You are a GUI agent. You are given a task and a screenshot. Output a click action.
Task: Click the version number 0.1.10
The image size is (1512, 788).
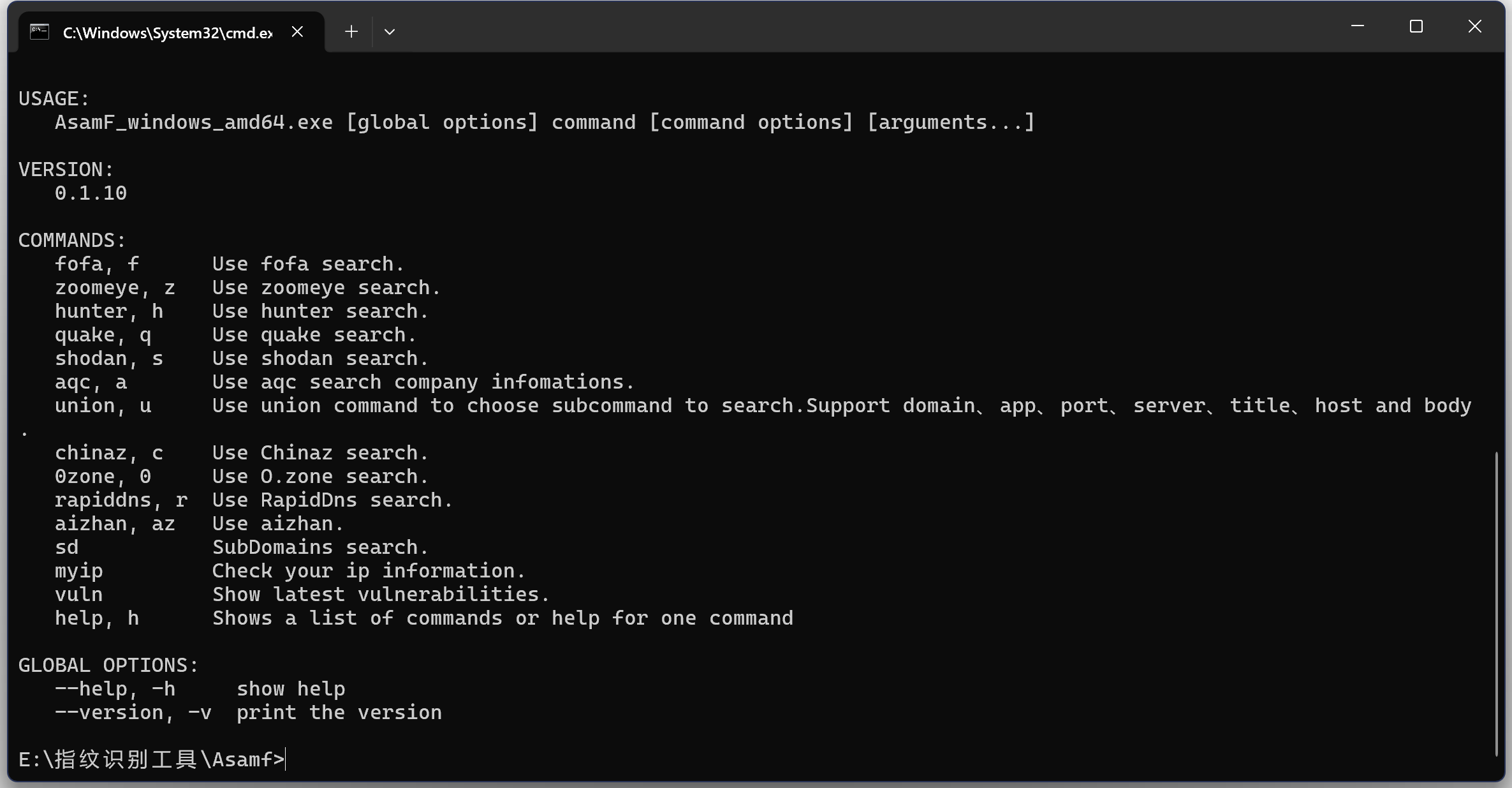point(91,193)
